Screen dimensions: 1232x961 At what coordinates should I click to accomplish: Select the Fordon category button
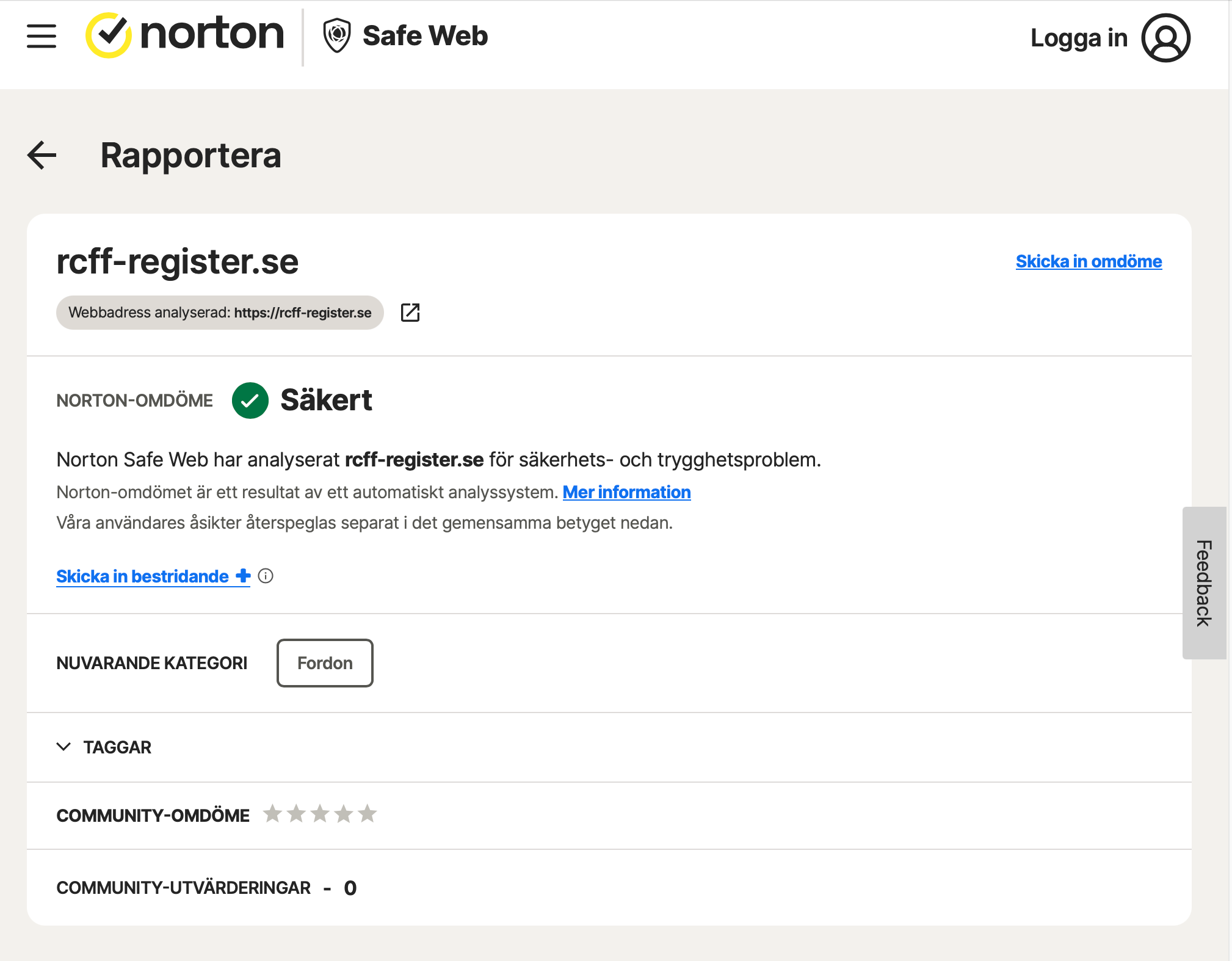(325, 663)
